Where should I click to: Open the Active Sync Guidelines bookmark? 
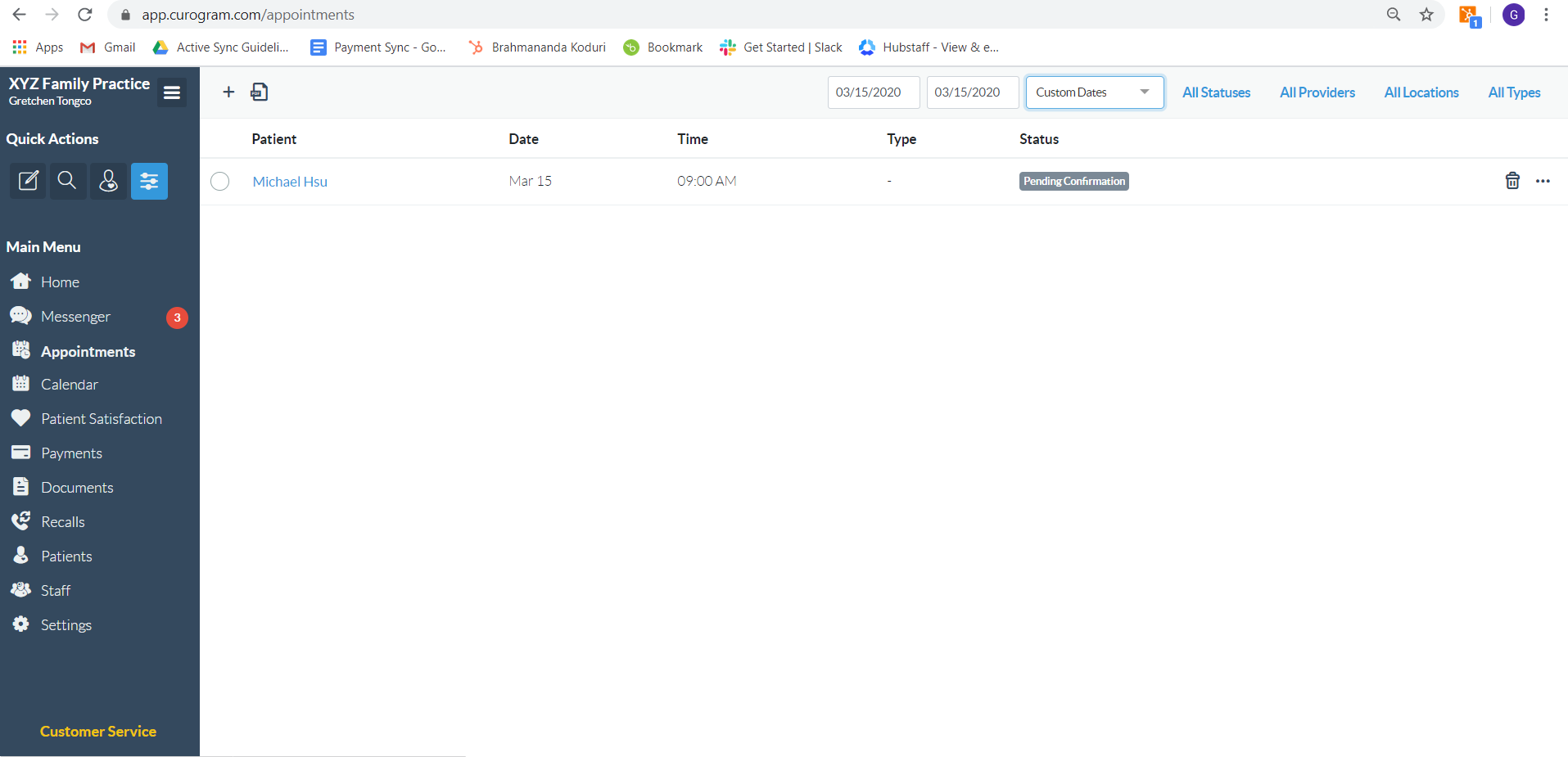(221, 47)
